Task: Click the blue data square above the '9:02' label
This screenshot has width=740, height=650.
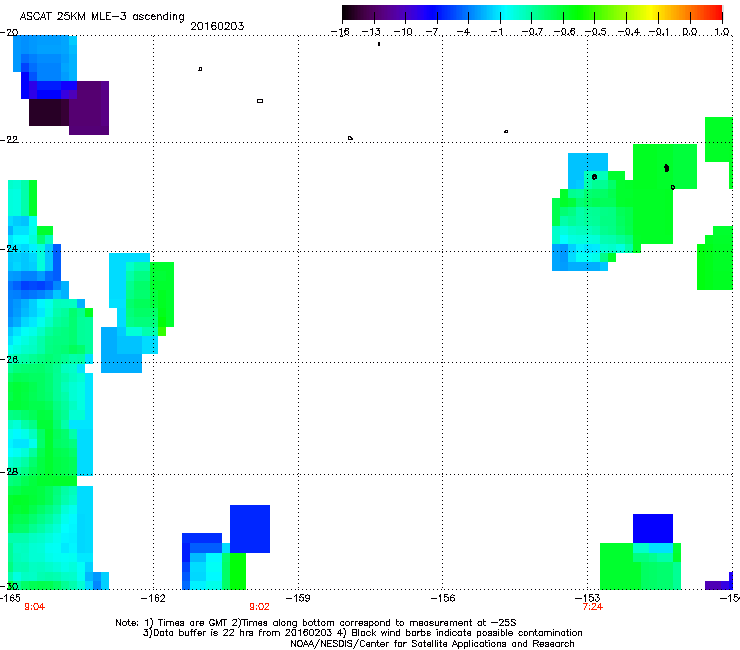Action: point(250,529)
